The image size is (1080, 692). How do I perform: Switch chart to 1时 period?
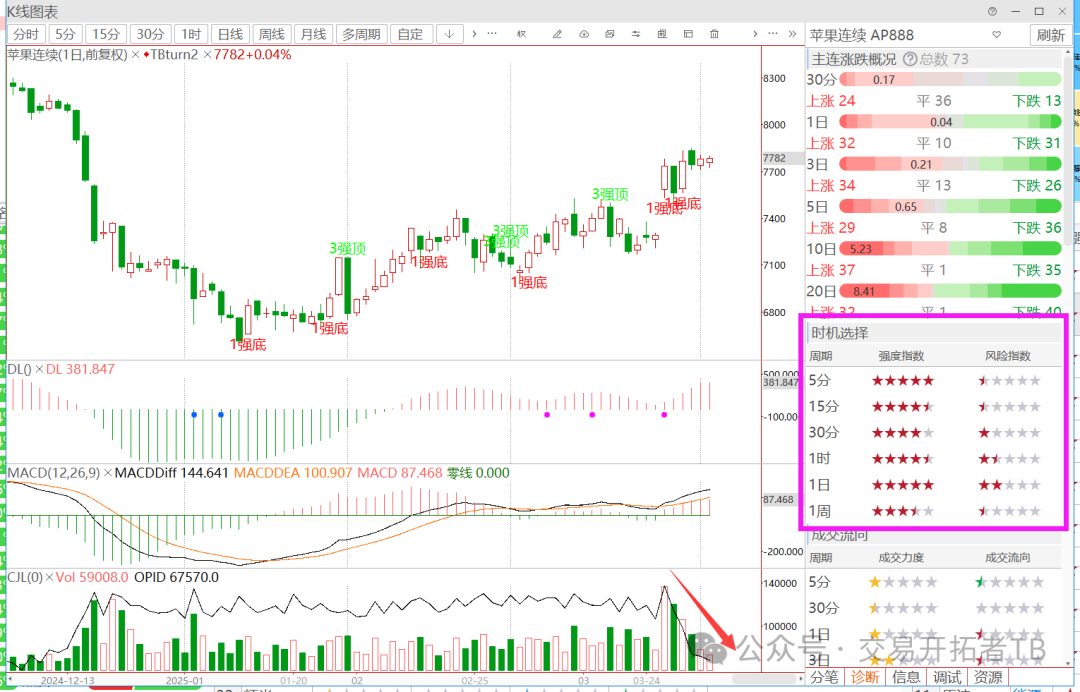pos(191,34)
